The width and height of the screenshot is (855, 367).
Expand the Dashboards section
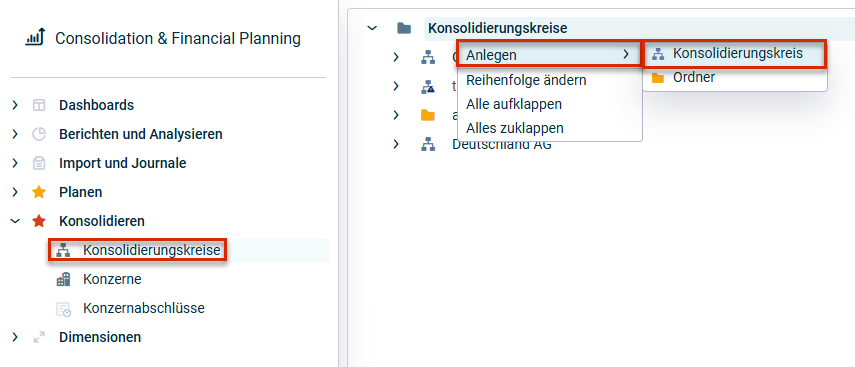click(x=15, y=105)
